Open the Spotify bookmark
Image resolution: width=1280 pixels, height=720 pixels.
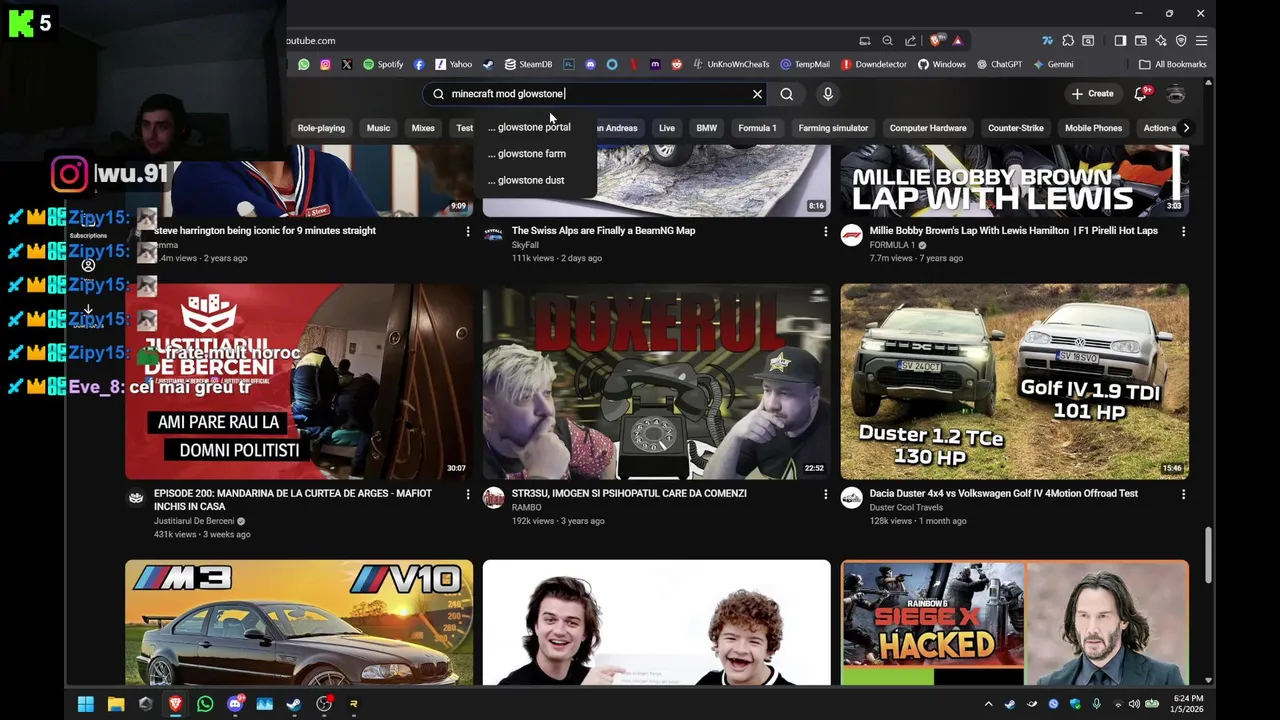[x=383, y=64]
